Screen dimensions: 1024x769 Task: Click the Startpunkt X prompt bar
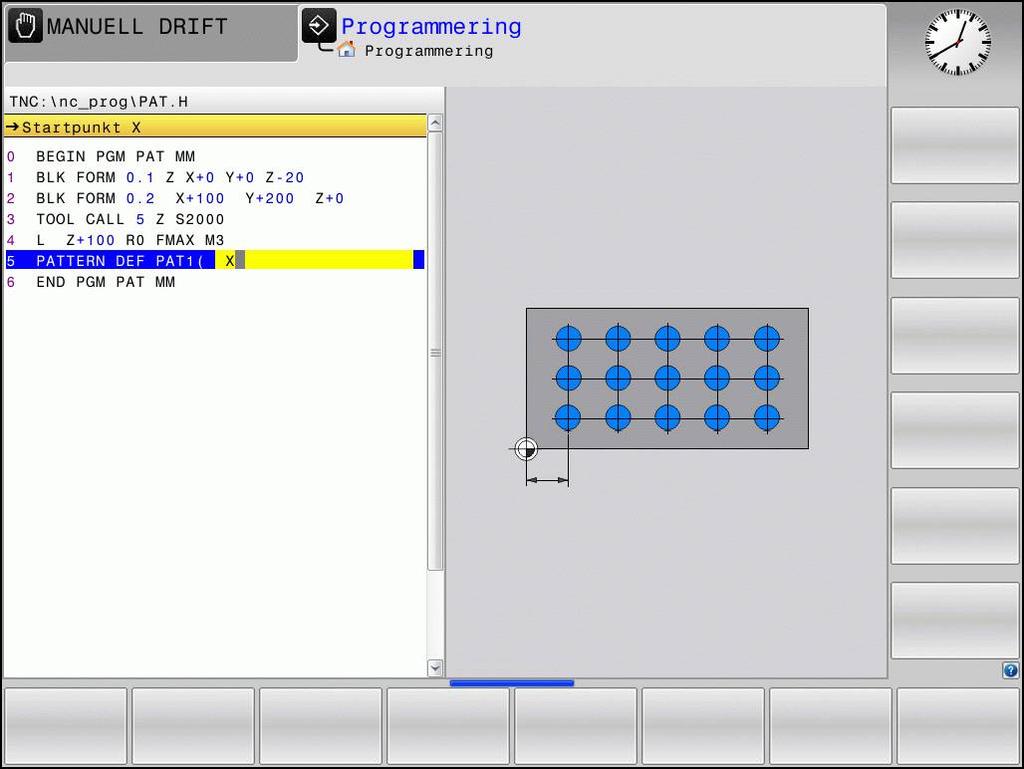(216, 127)
